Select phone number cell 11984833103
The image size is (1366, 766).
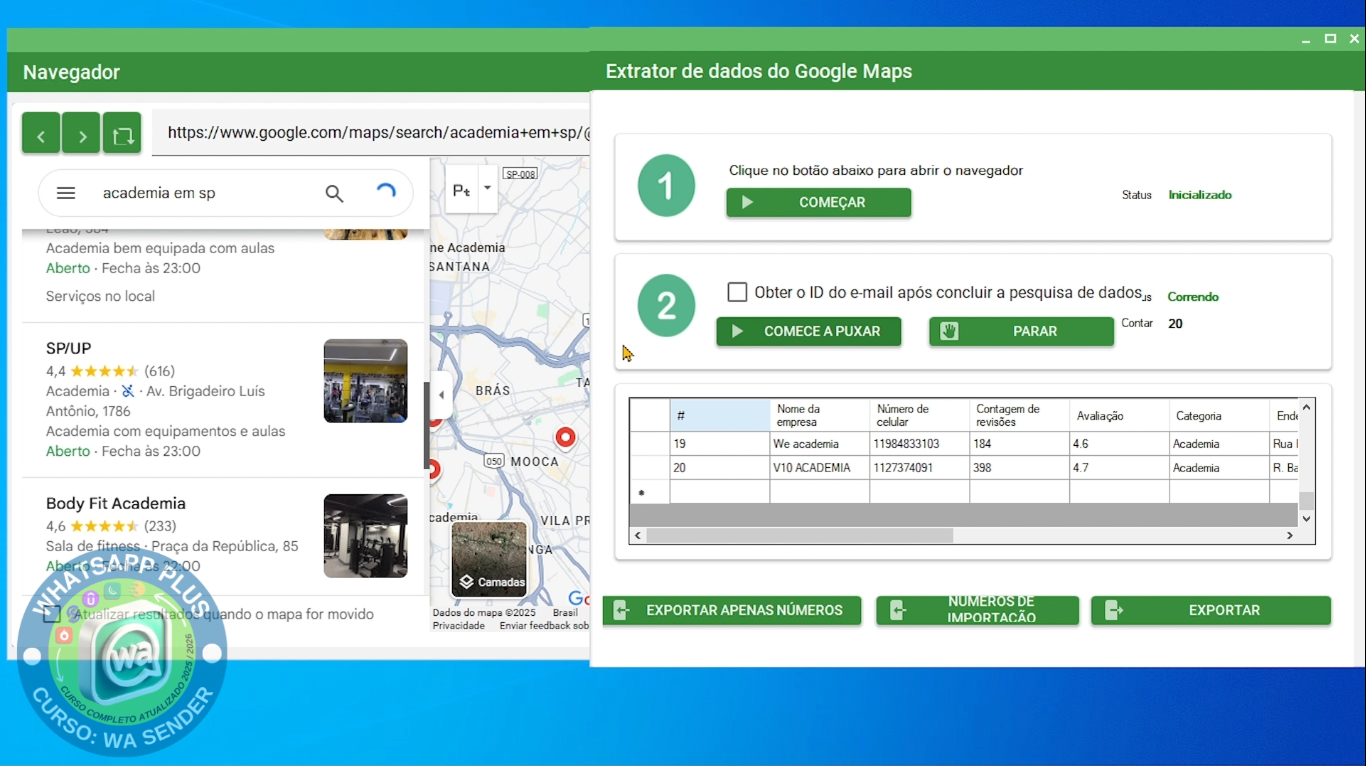click(x=920, y=443)
